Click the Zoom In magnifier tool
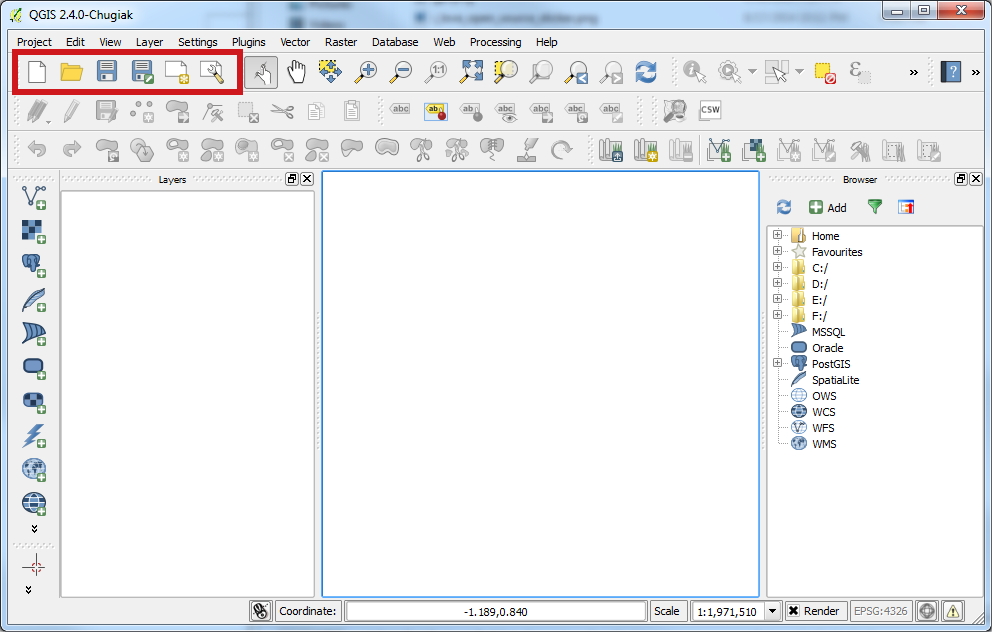The width and height of the screenshot is (992, 632). pos(366,72)
